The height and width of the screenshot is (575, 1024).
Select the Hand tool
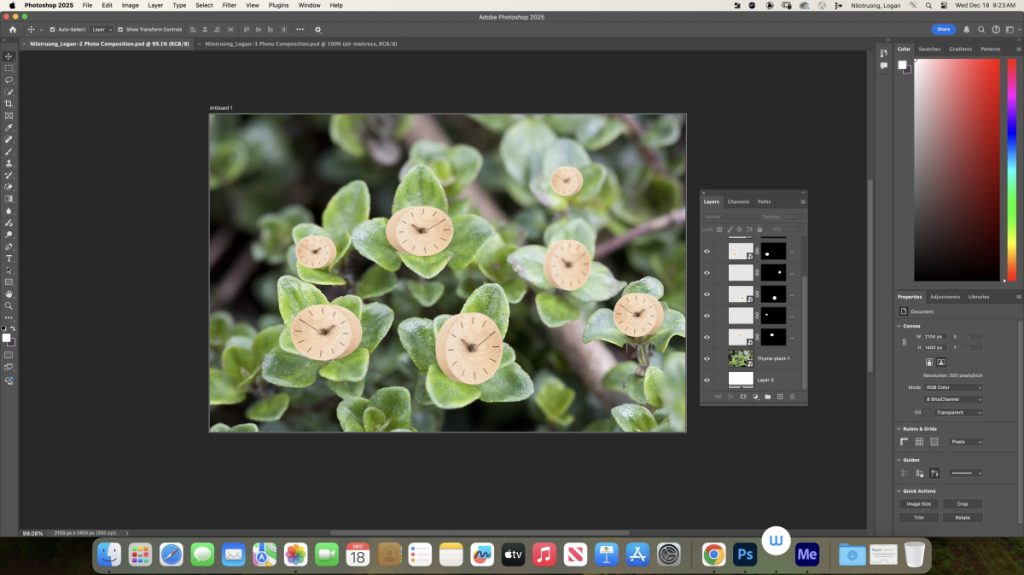[9, 294]
